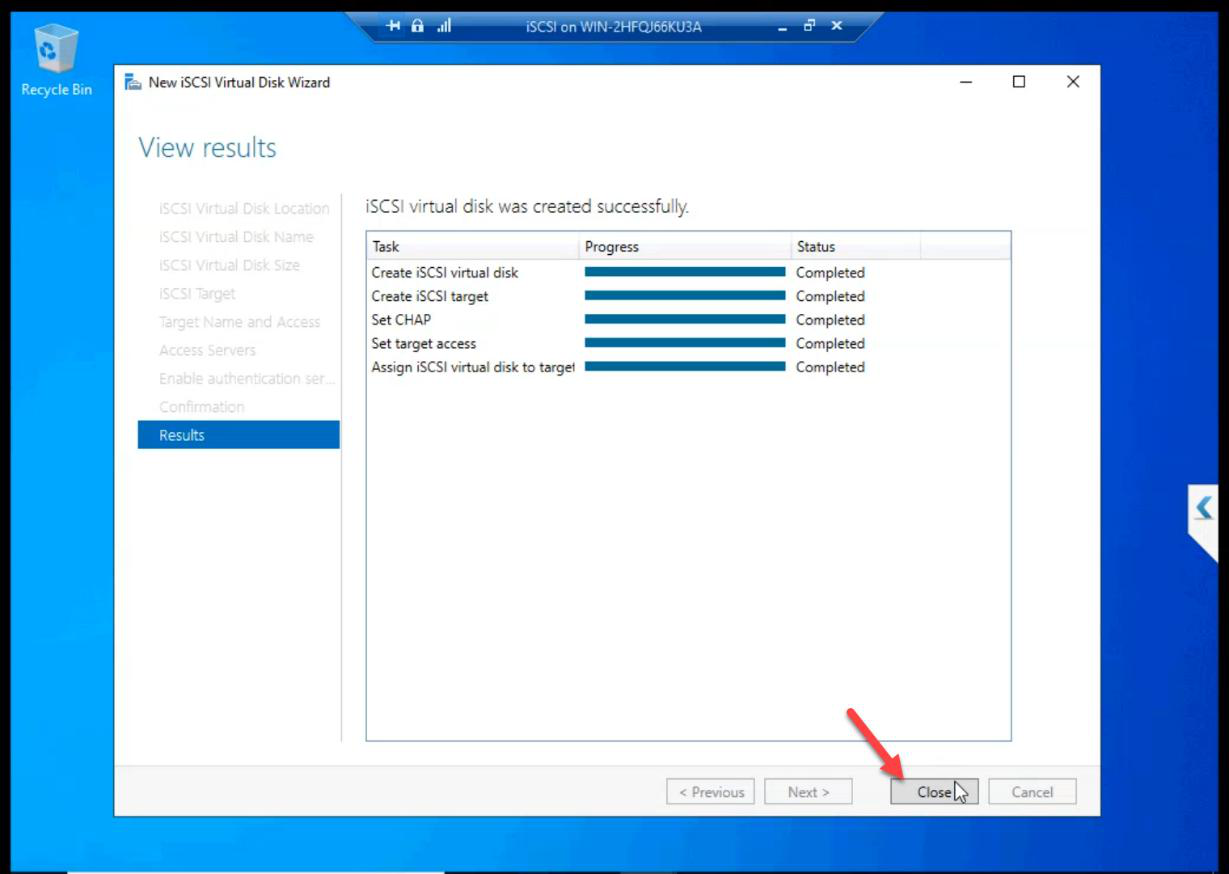Click the iSCSI on WIN-2HFQJ66KU3A title
This screenshot has height=874, width=1229.
[614, 27]
